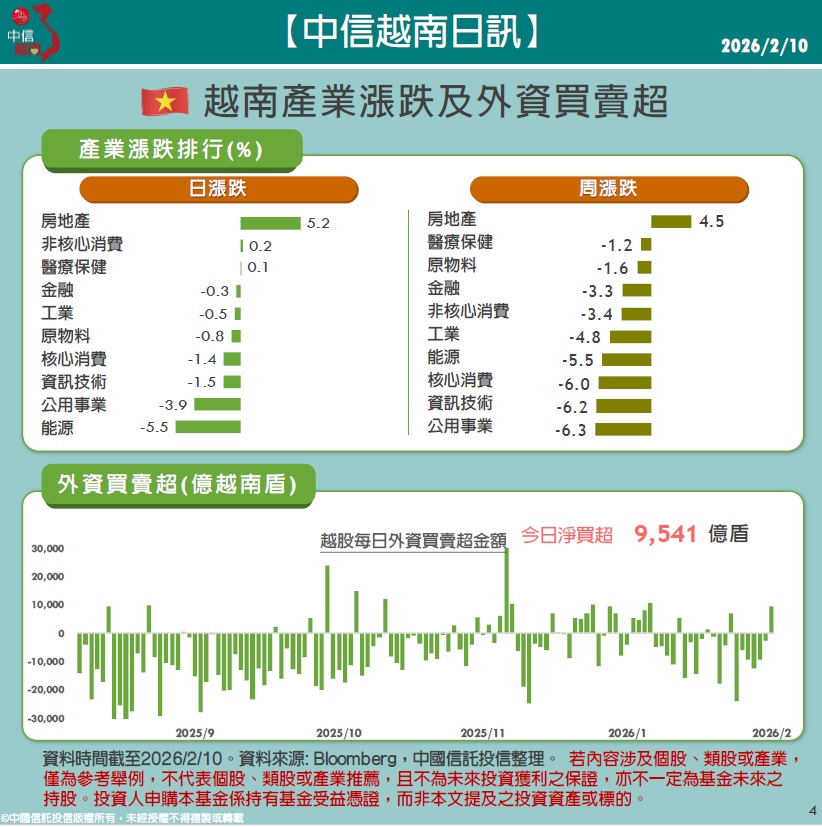Click the 周漲跌 orange header
The height and width of the screenshot is (827, 822).
coord(608,188)
